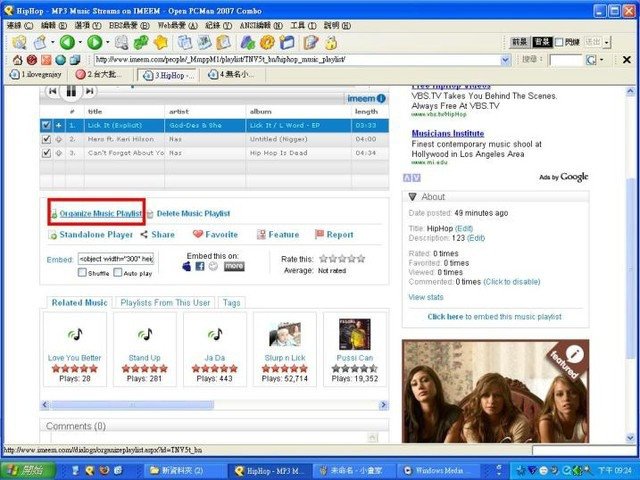Image resolution: width=640 pixels, height=480 pixels.
Task: Skip to previous track in player
Action: [53, 91]
